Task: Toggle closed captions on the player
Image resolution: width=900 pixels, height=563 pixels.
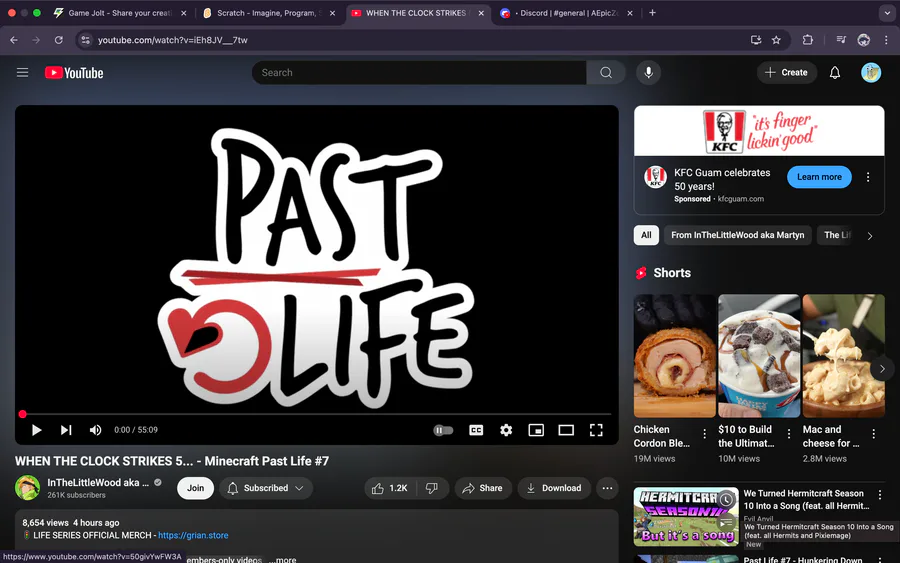Action: coord(476,430)
